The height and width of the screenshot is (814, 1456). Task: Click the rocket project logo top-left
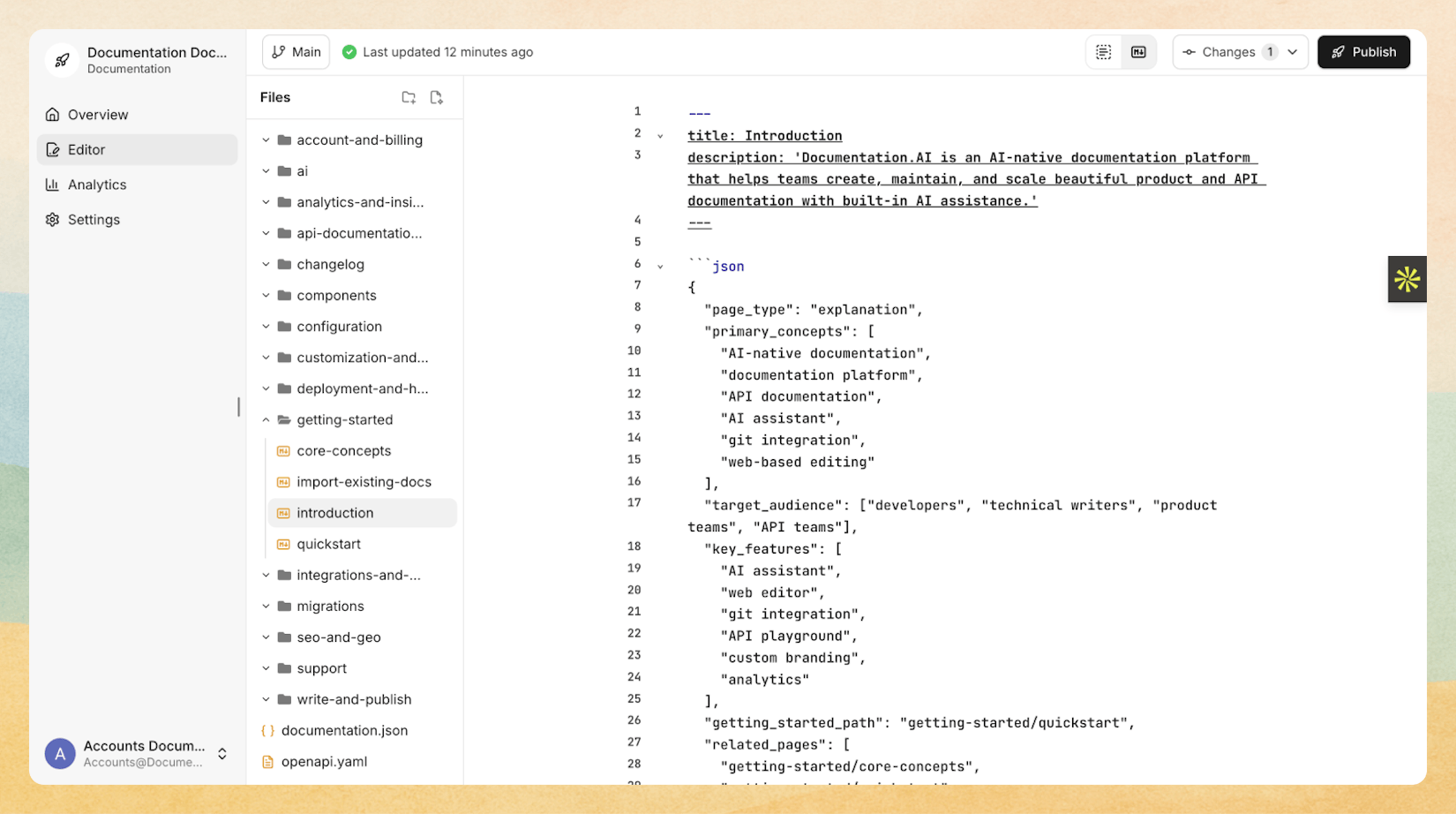pos(61,60)
